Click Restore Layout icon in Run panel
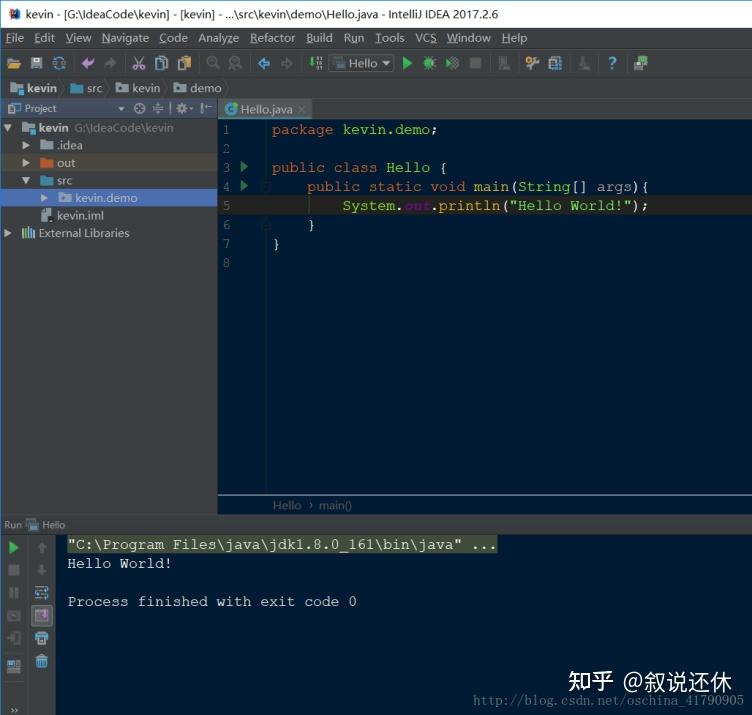 14,666
